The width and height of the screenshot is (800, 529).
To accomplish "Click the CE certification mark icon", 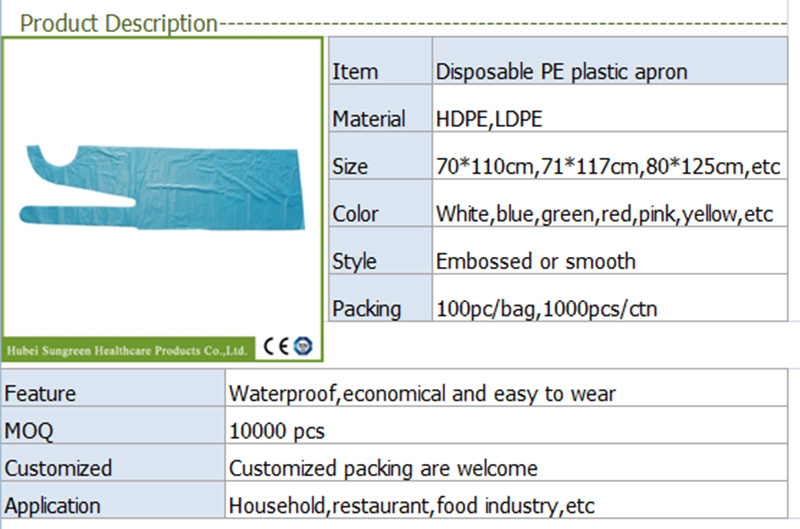I will tap(276, 346).
